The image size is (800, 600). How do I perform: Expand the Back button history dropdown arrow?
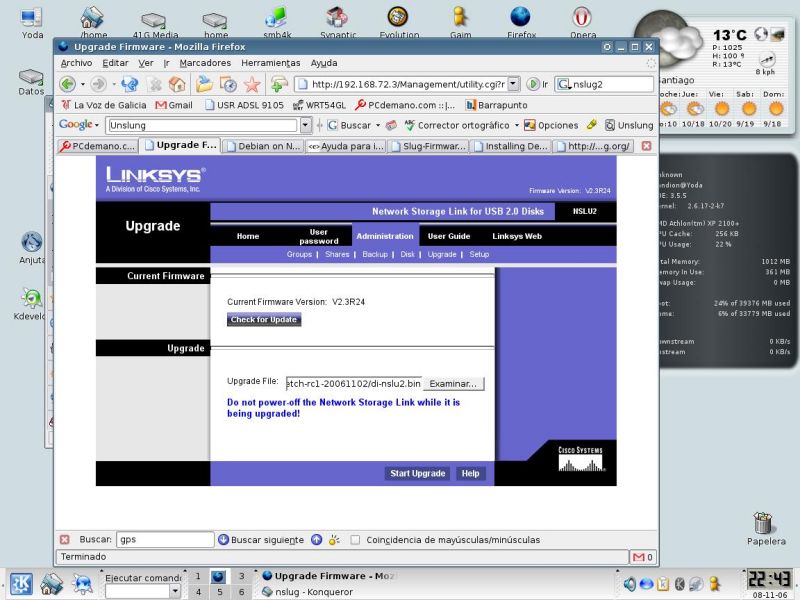[x=82, y=84]
